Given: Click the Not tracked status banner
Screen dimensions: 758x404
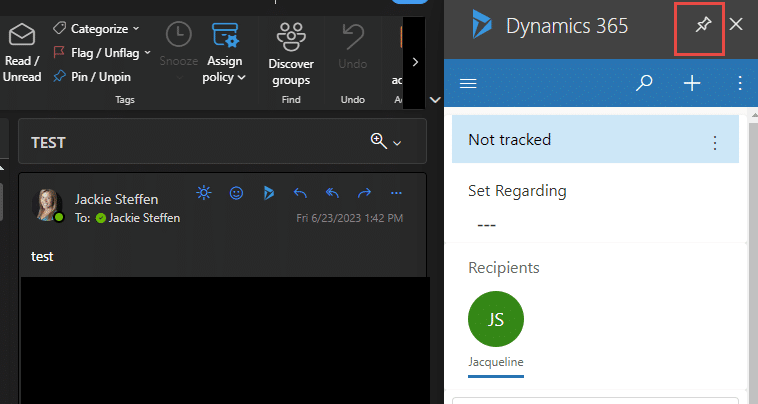Looking at the screenshot, I should (x=595, y=139).
